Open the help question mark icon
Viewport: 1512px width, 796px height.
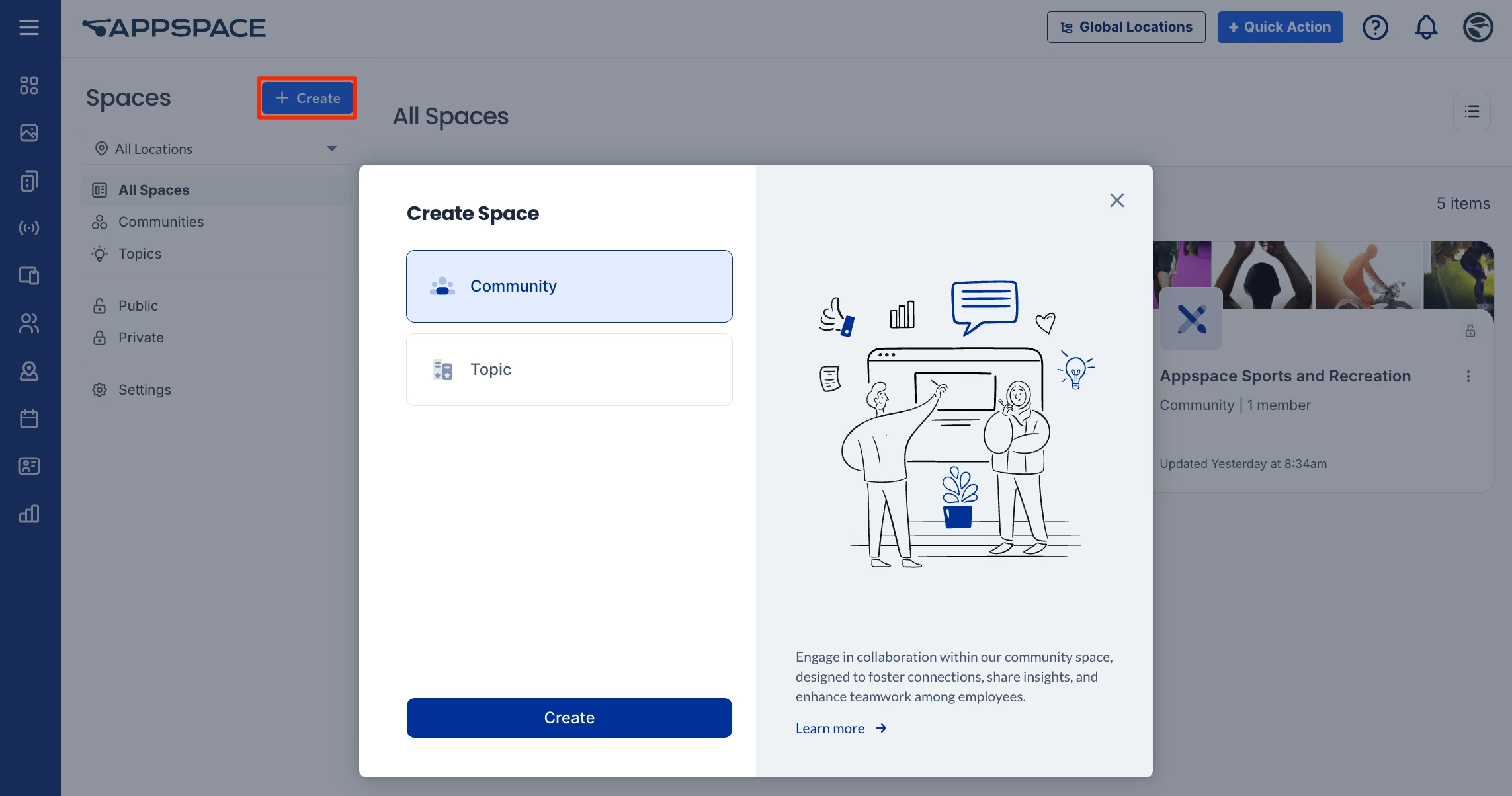pyautogui.click(x=1375, y=28)
